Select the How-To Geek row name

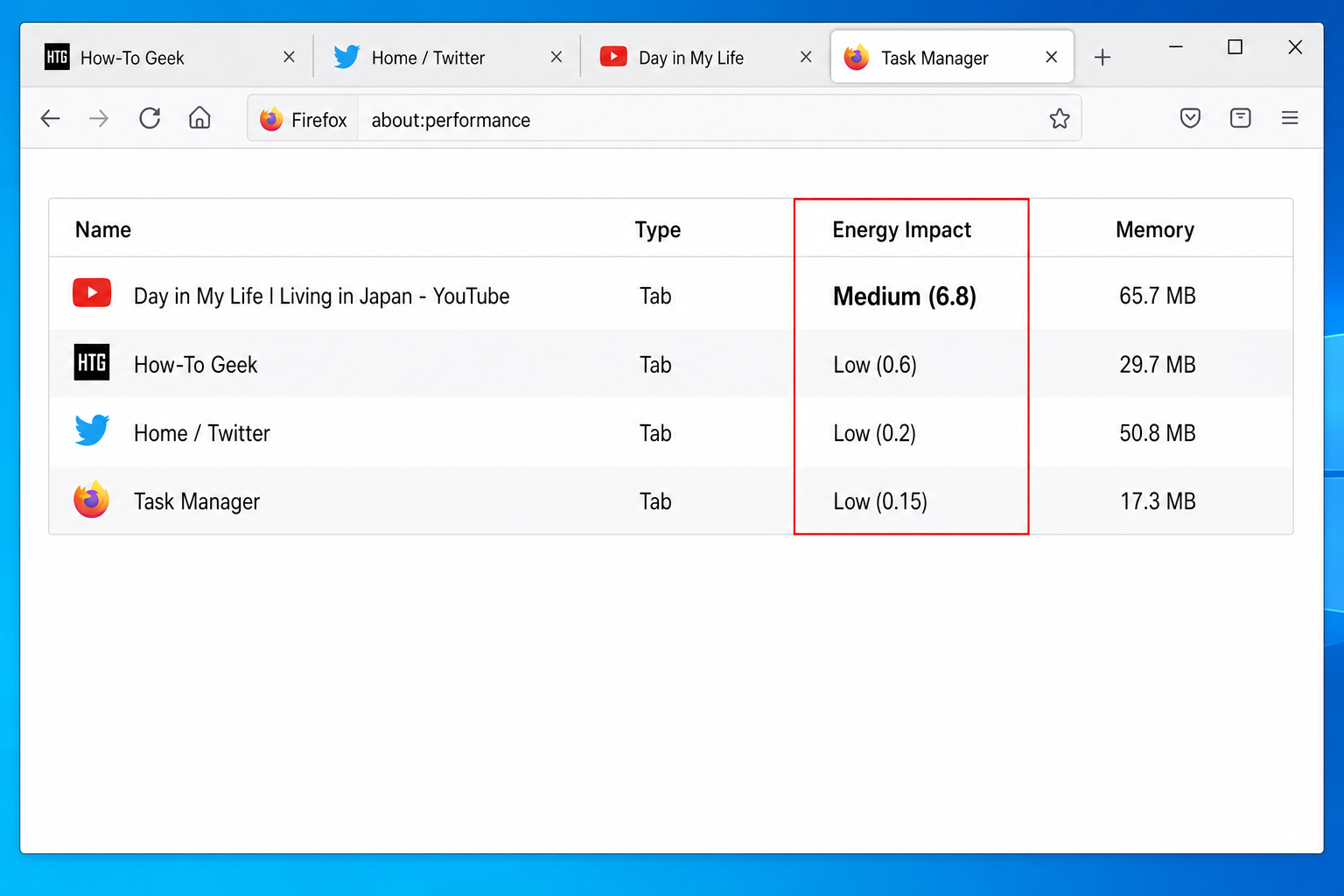tap(195, 364)
